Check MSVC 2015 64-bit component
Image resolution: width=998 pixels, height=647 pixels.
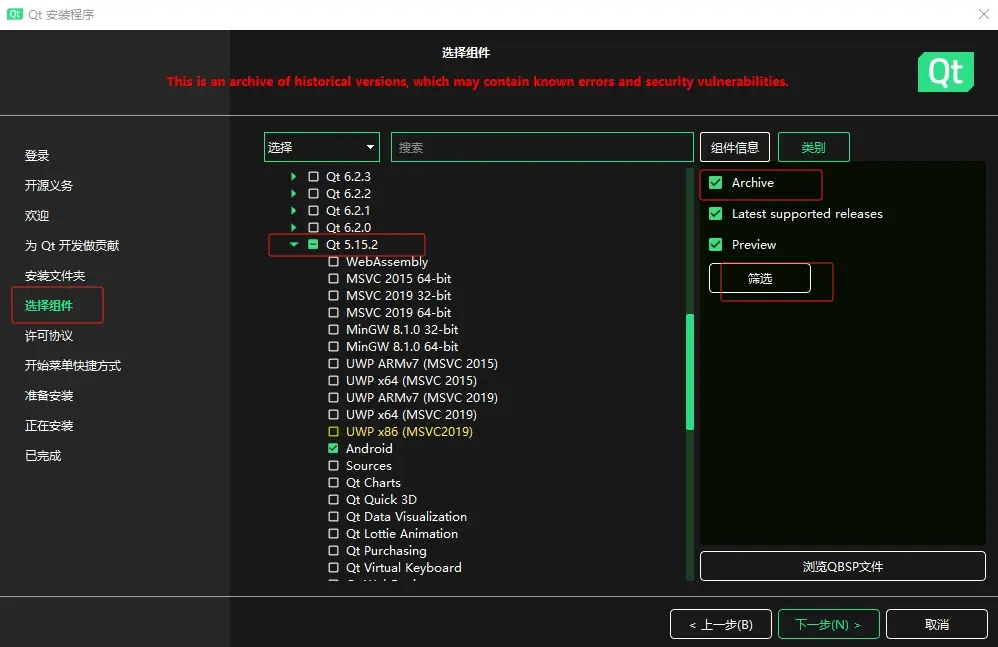point(333,279)
